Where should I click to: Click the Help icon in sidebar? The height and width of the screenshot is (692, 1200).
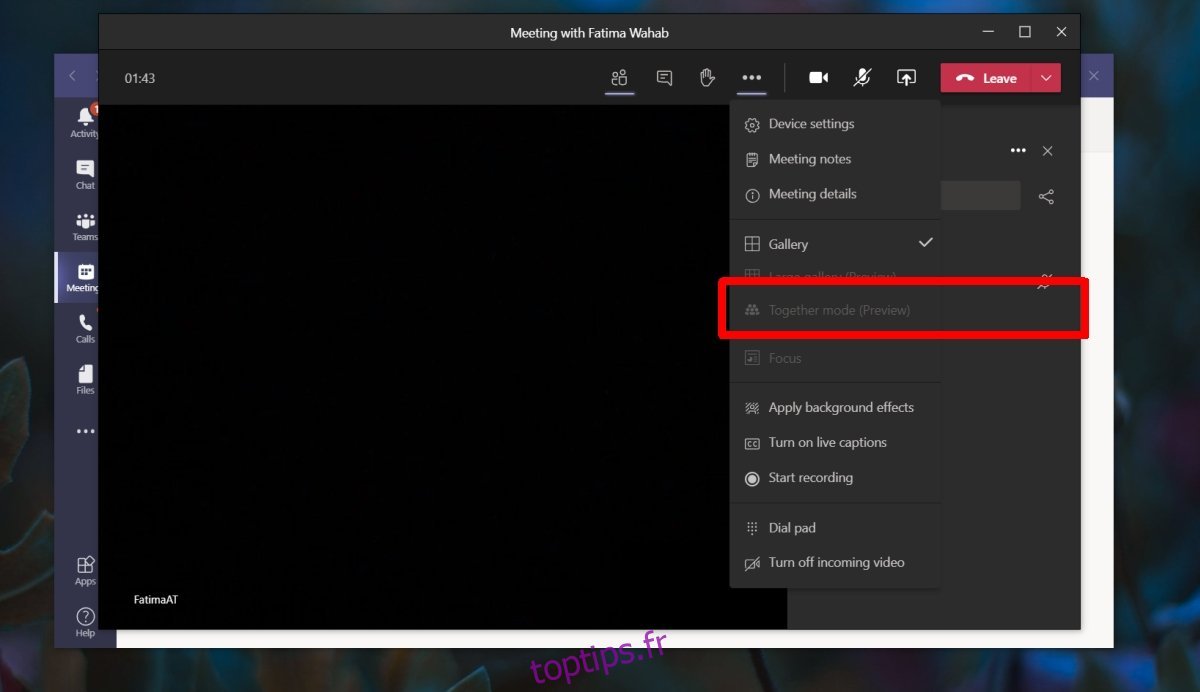point(85,621)
